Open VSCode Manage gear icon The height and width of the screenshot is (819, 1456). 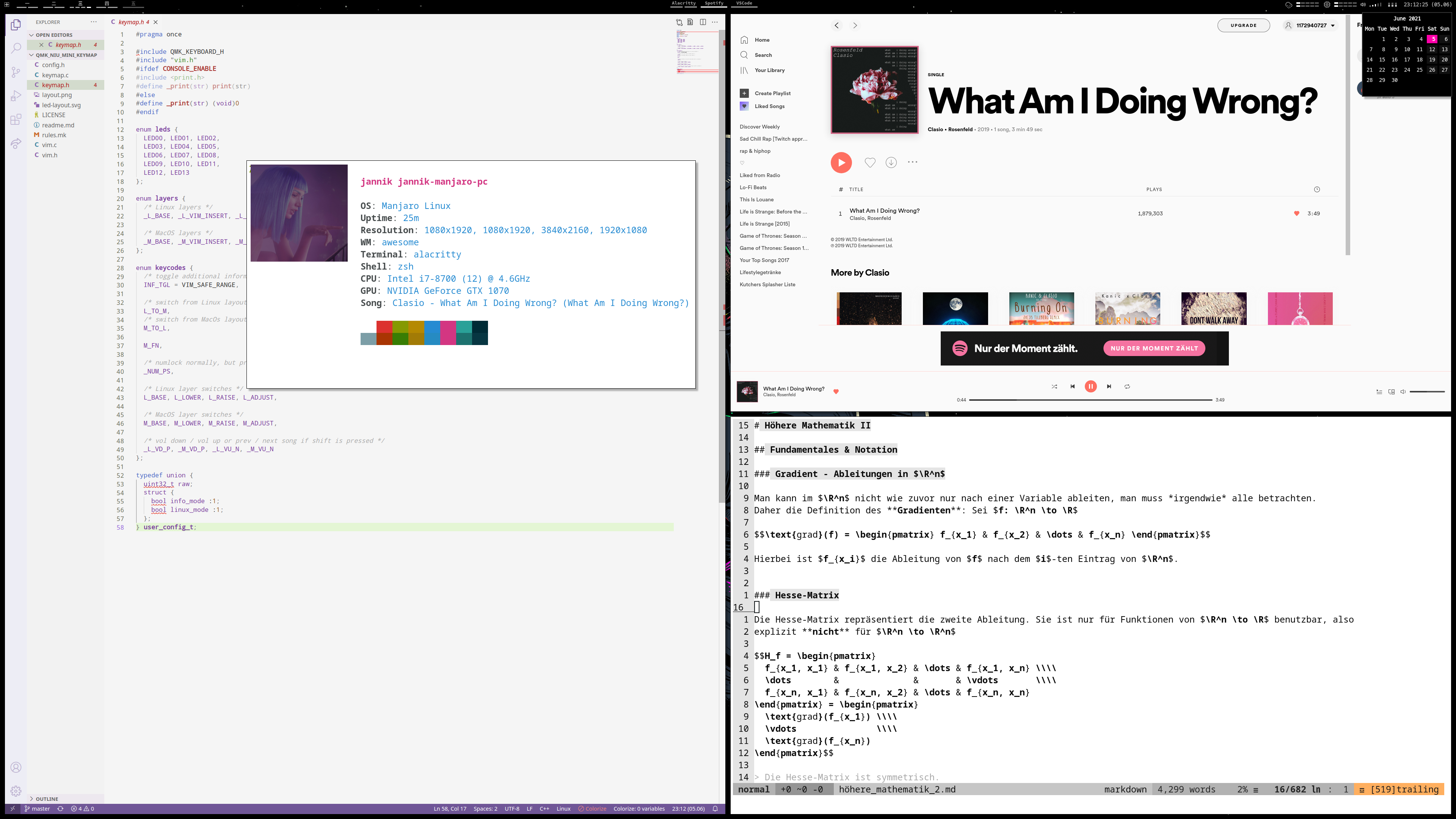(x=16, y=791)
